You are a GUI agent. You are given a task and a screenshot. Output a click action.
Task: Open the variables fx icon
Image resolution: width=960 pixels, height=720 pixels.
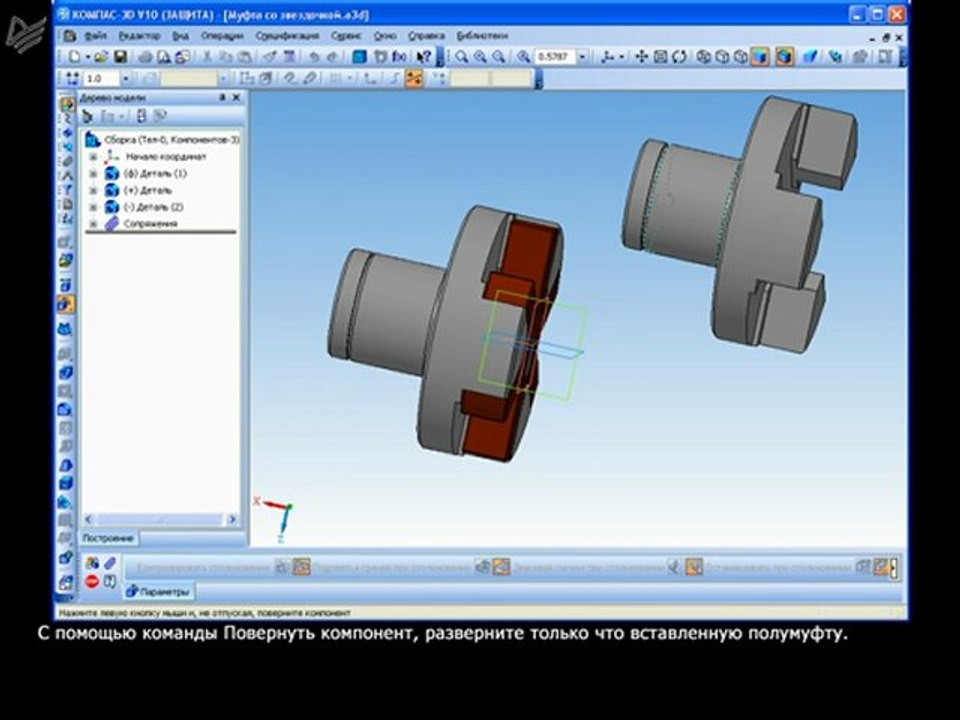[x=400, y=57]
